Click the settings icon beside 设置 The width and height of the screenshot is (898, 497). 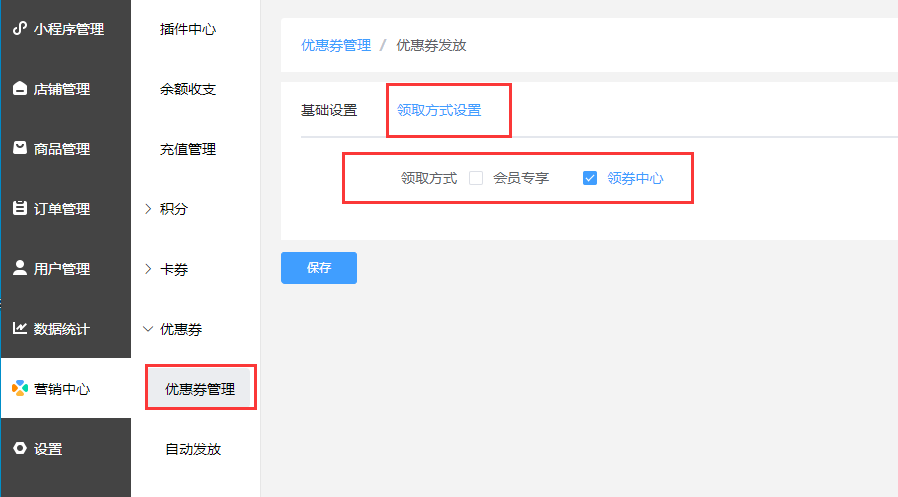coord(20,448)
